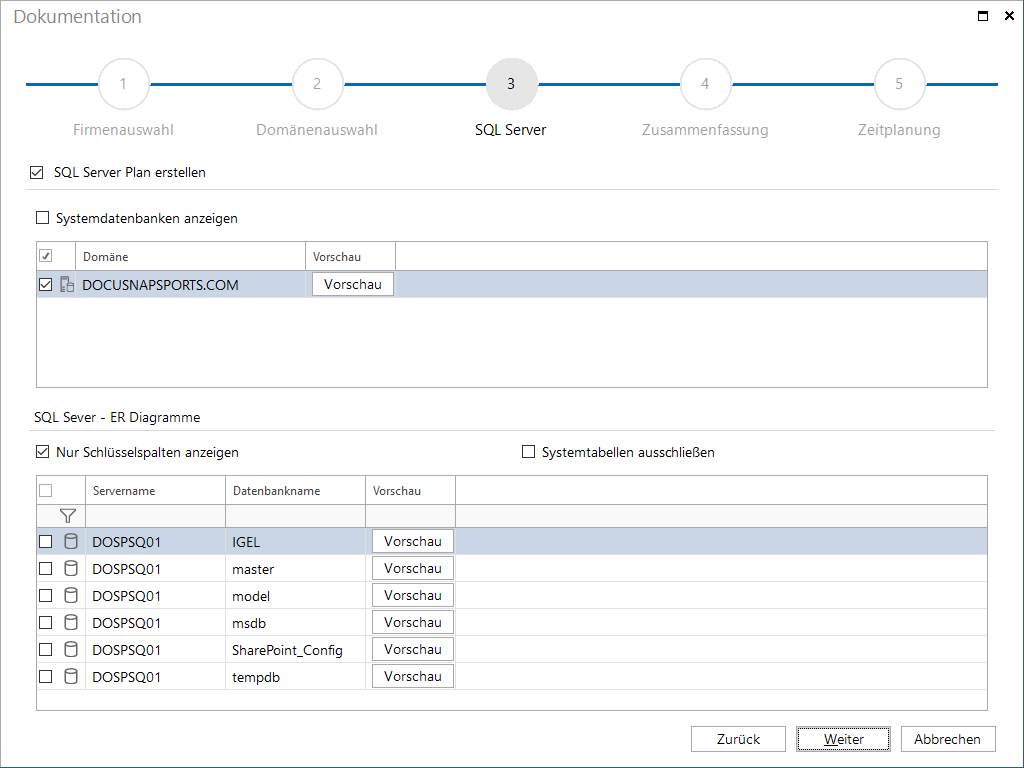Click the model database name cell
The width and height of the screenshot is (1024, 768).
(x=295, y=596)
